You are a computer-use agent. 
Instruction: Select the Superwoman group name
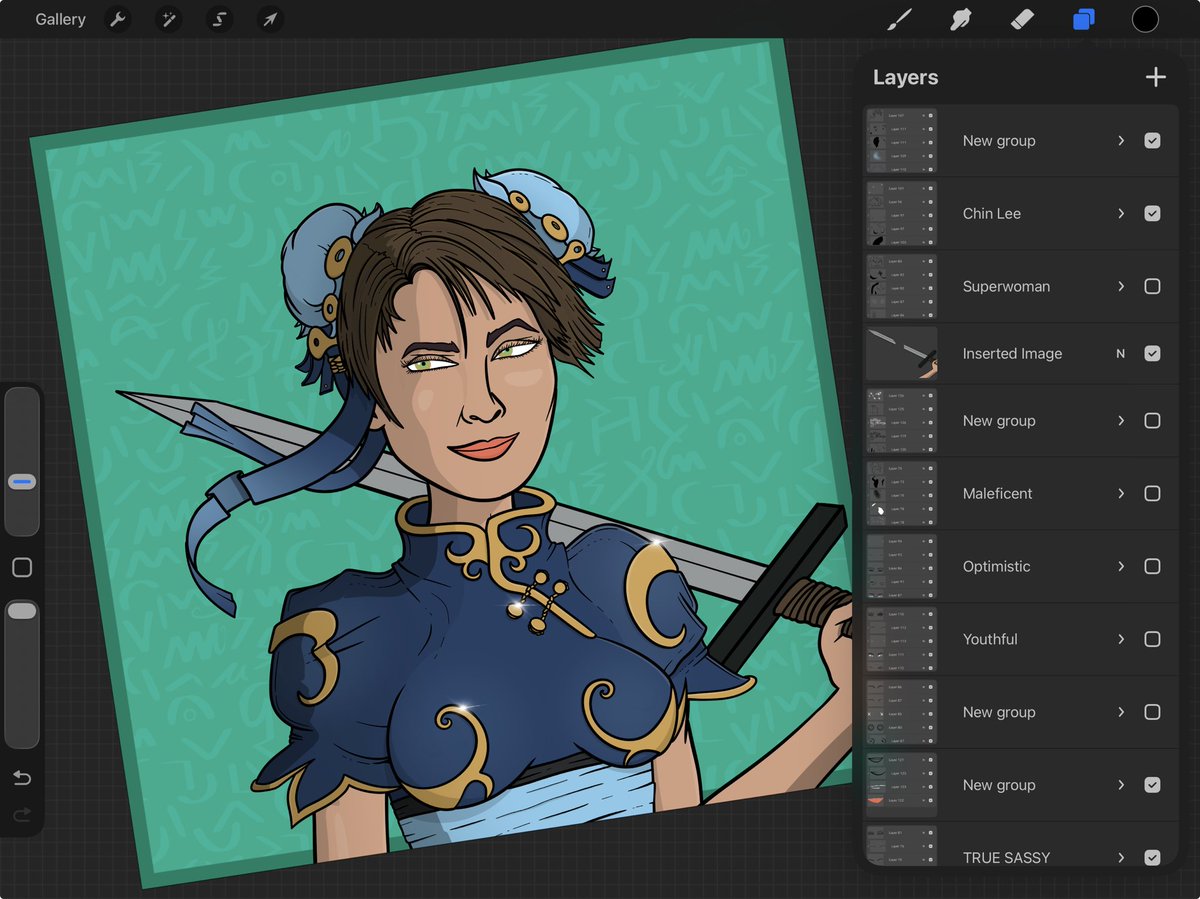[x=1006, y=286]
